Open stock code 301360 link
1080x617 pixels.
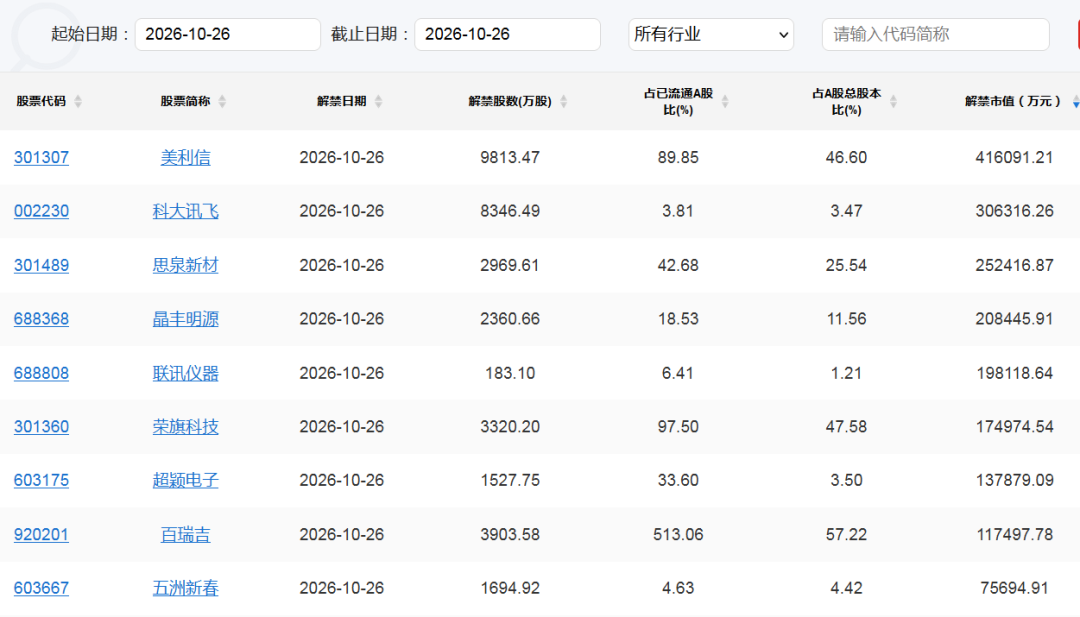(x=41, y=427)
